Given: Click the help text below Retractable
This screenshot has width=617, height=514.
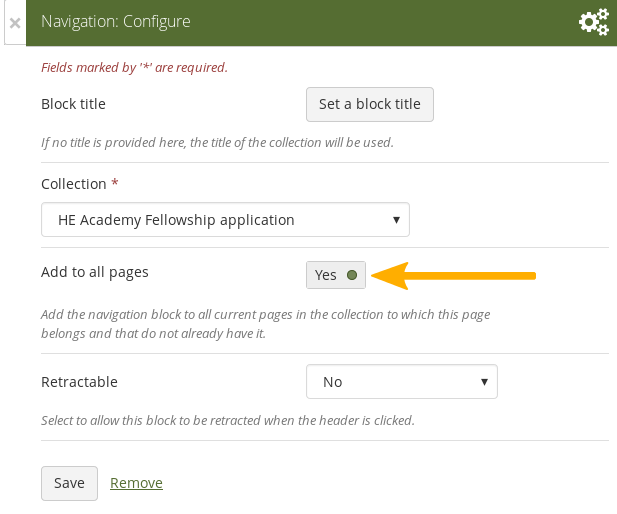Looking at the screenshot, I should pos(227,421).
